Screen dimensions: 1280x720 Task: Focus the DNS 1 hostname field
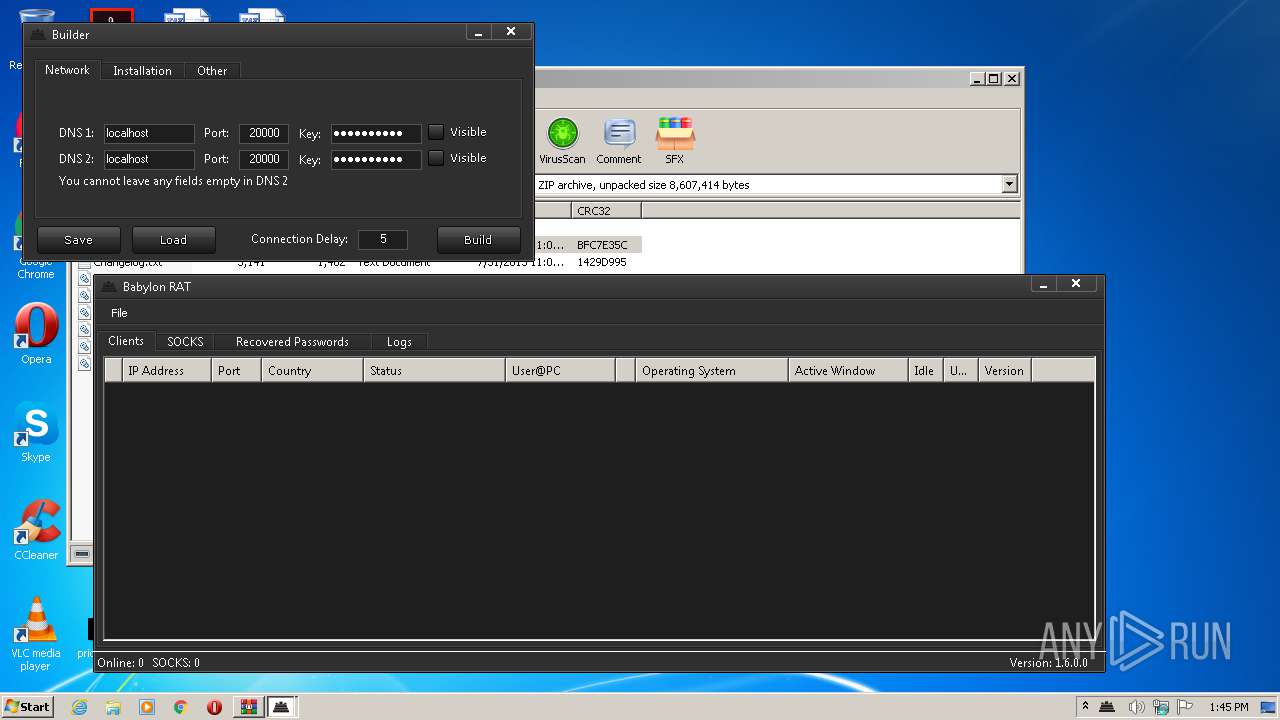point(149,133)
